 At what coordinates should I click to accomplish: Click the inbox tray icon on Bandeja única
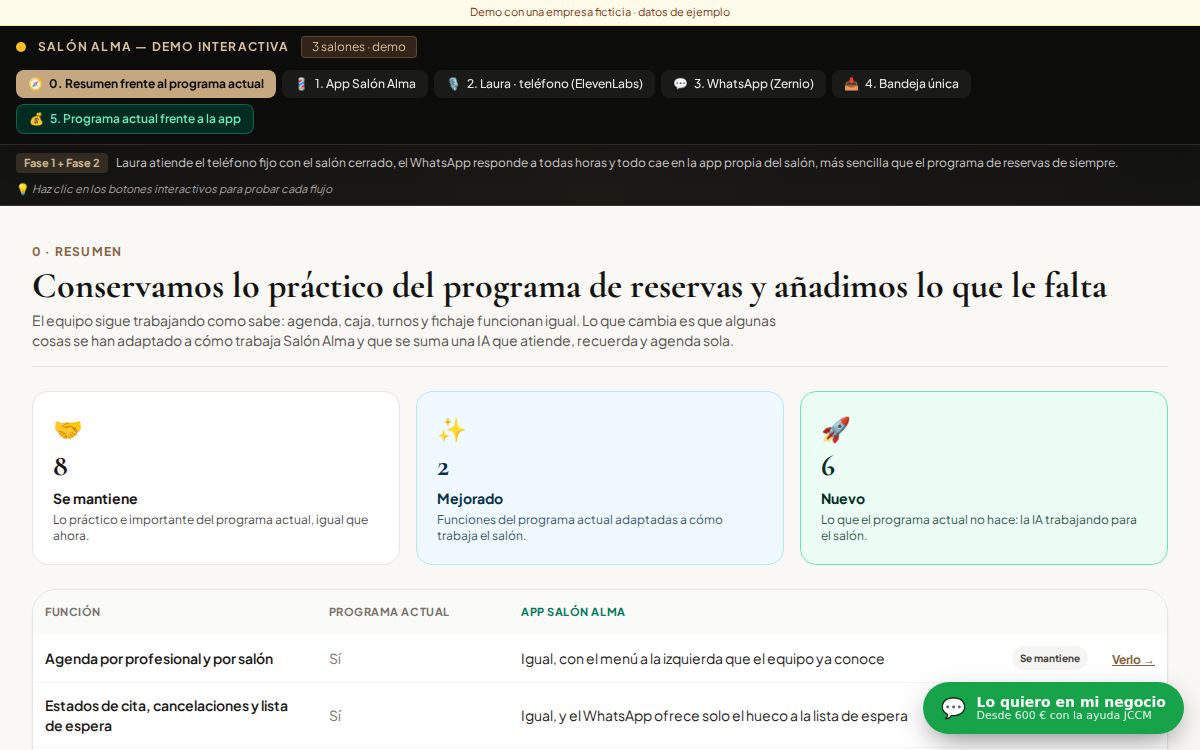click(851, 84)
